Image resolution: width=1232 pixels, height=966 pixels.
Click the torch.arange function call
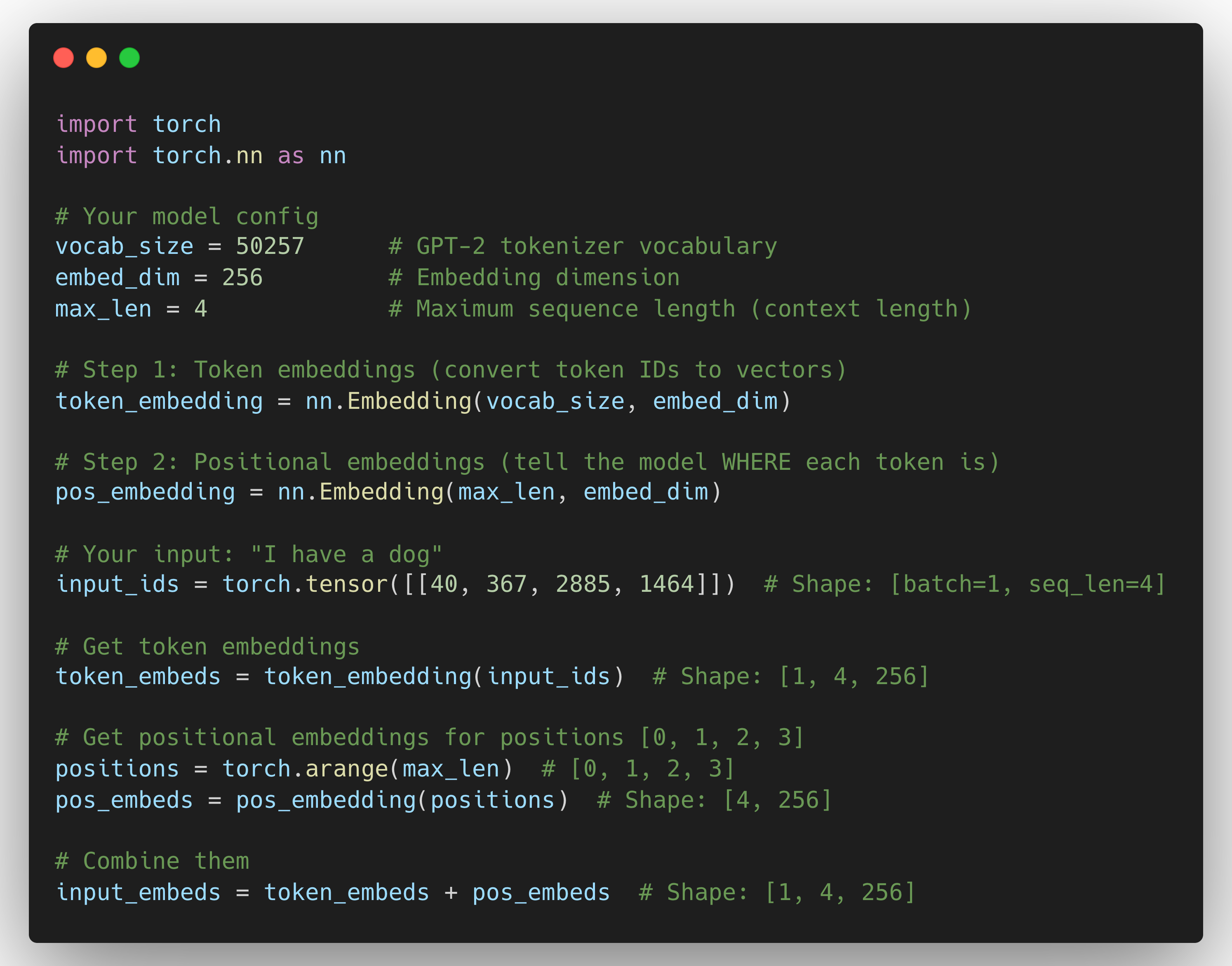point(368,768)
